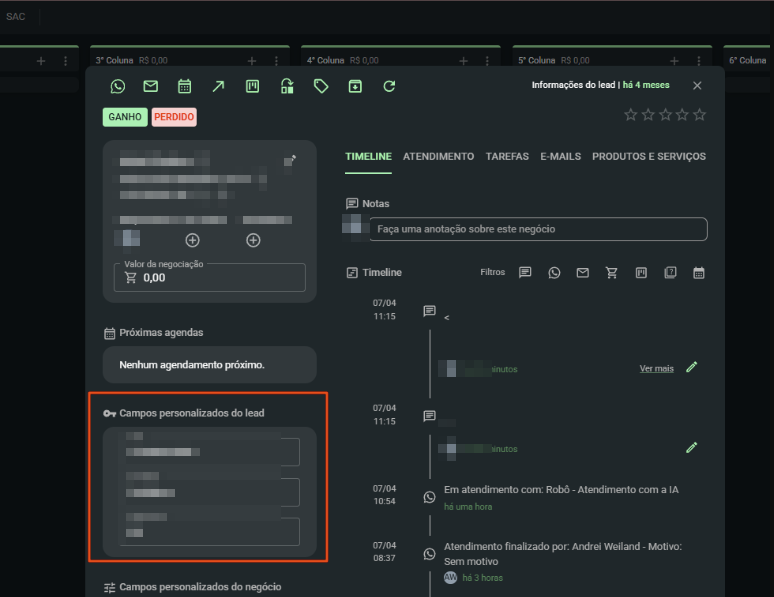This screenshot has height=597, width=774.
Task: Click the lock/unlock device icon
Action: [287, 86]
